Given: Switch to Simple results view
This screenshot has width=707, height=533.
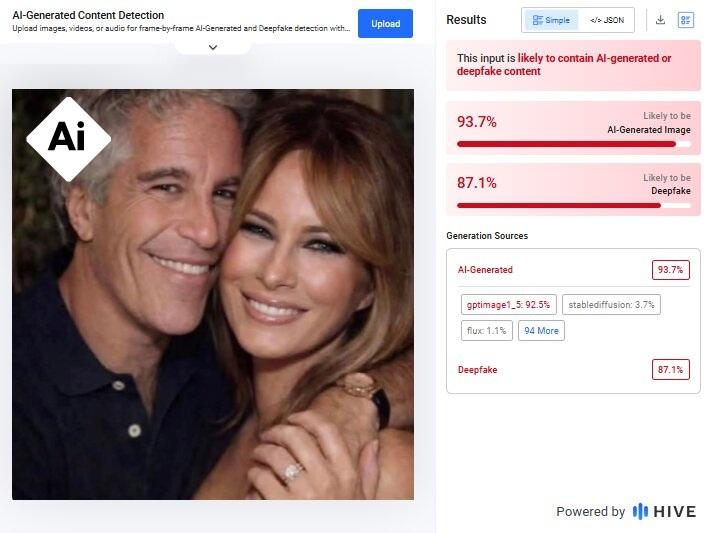Looking at the screenshot, I should [x=551, y=20].
